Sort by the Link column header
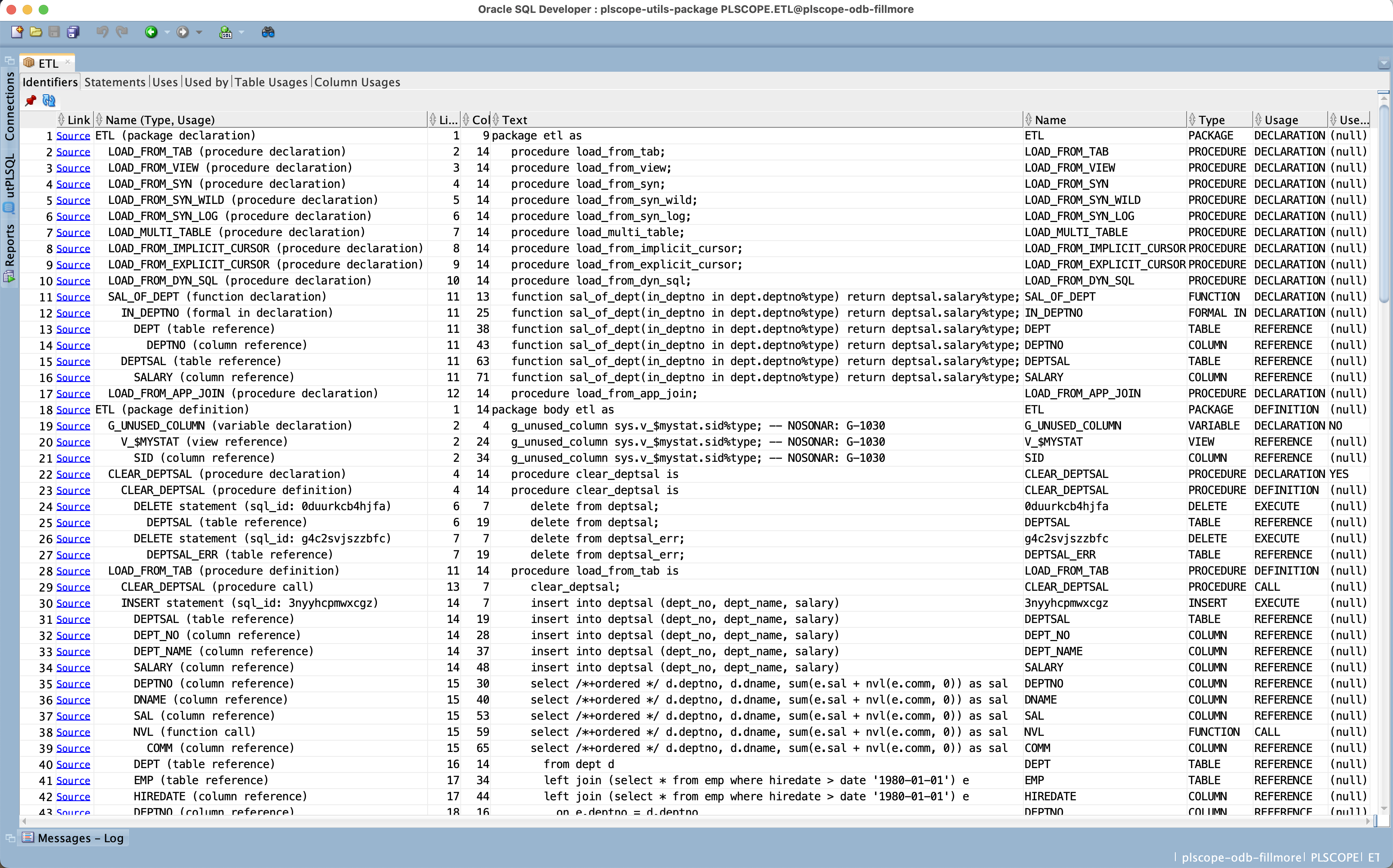This screenshot has width=1393, height=868. point(75,119)
